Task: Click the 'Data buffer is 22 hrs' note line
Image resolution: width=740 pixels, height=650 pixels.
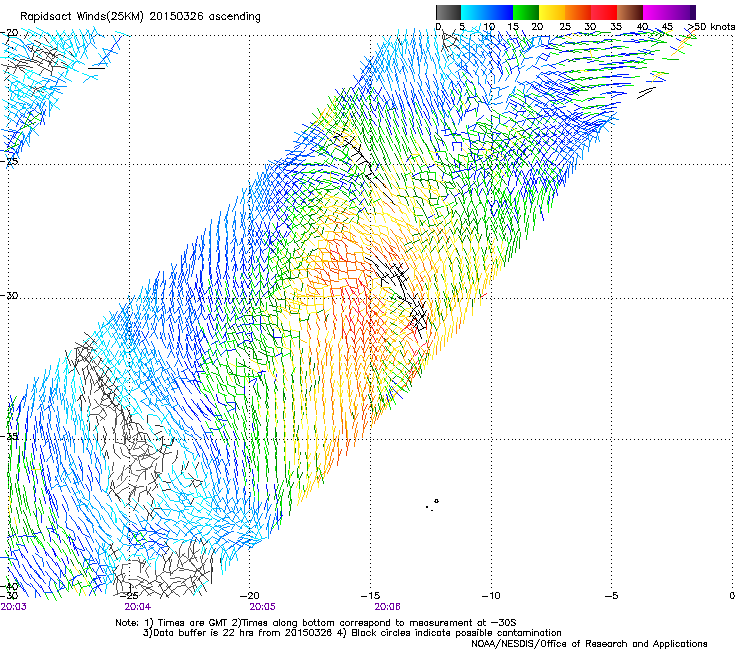Action: click(352, 633)
